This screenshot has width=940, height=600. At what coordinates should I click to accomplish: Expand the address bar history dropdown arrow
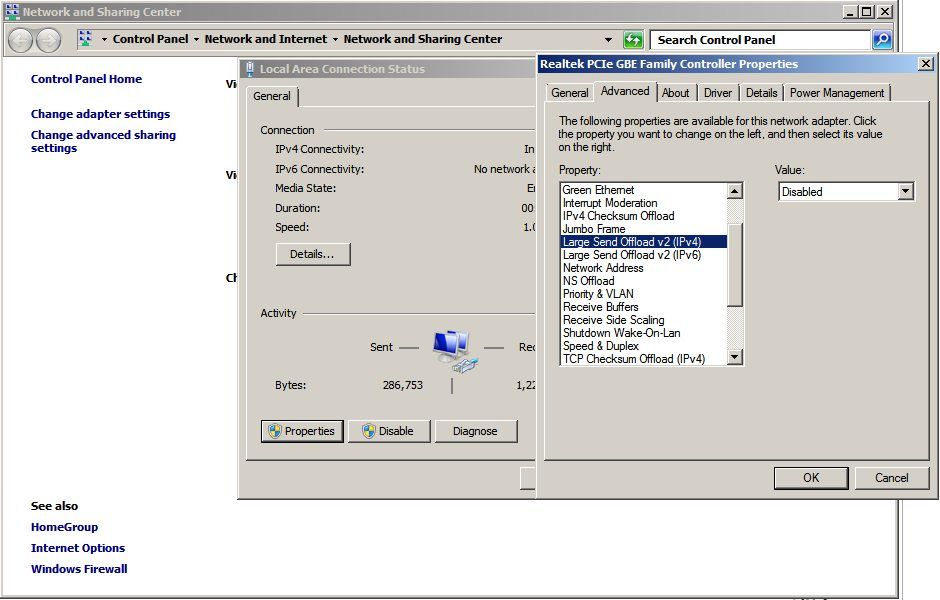pyautogui.click(x=608, y=40)
